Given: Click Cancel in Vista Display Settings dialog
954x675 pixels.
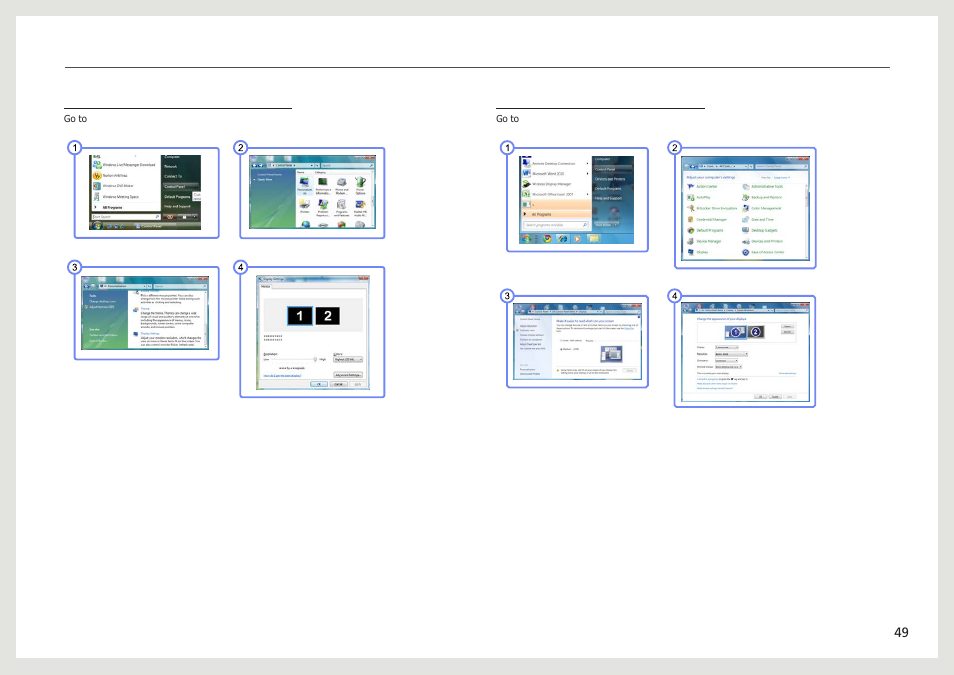Looking at the screenshot, I should pos(338,384).
